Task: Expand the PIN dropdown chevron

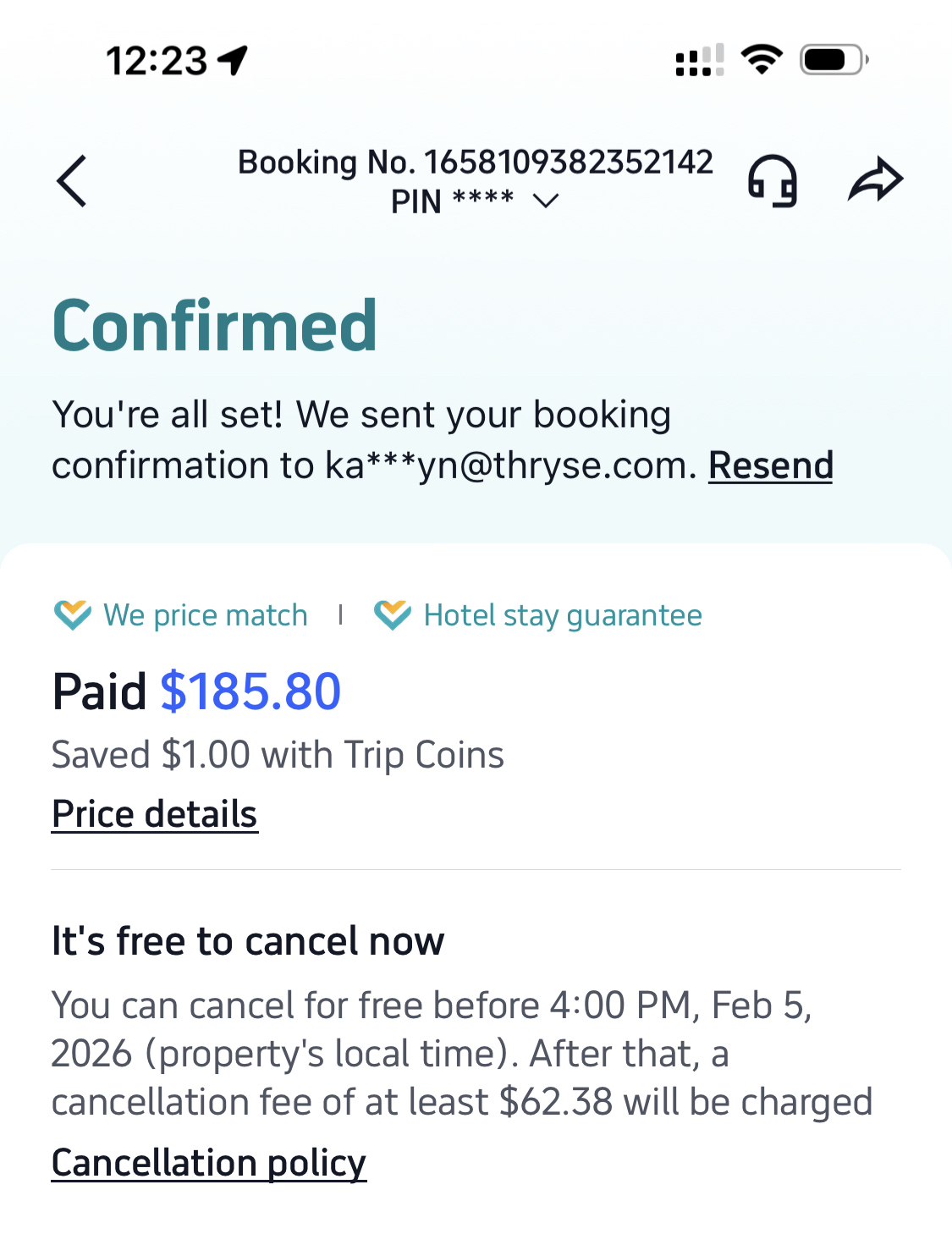Action: click(x=546, y=201)
